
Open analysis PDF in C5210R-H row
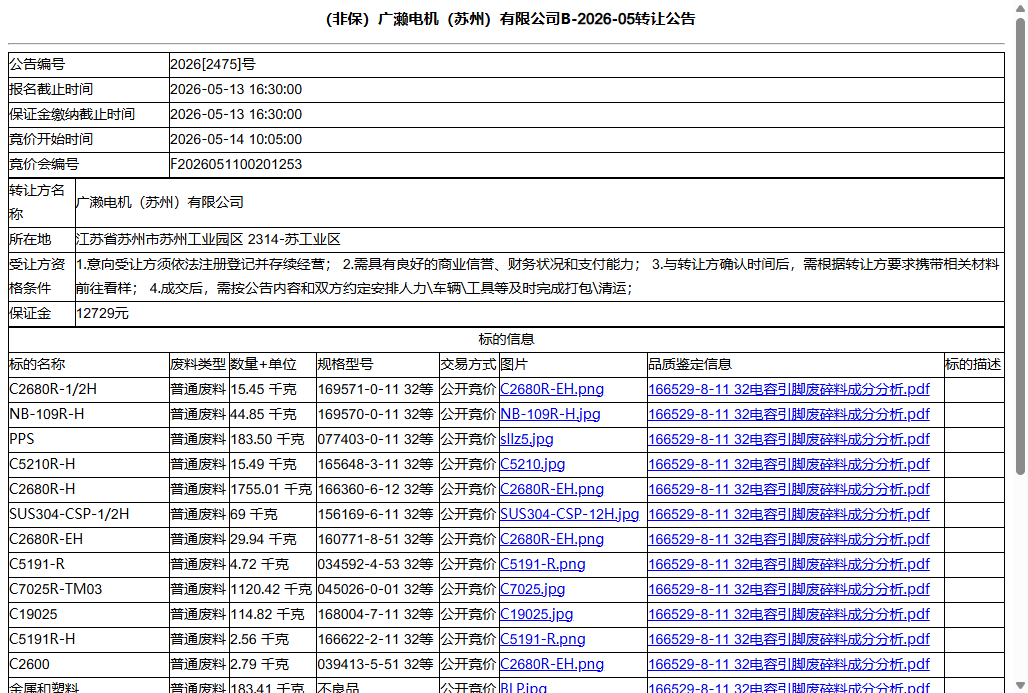[789, 464]
